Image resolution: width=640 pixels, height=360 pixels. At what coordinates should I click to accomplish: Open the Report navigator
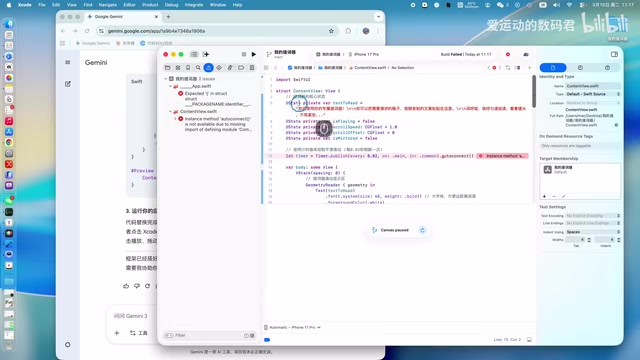[252, 68]
